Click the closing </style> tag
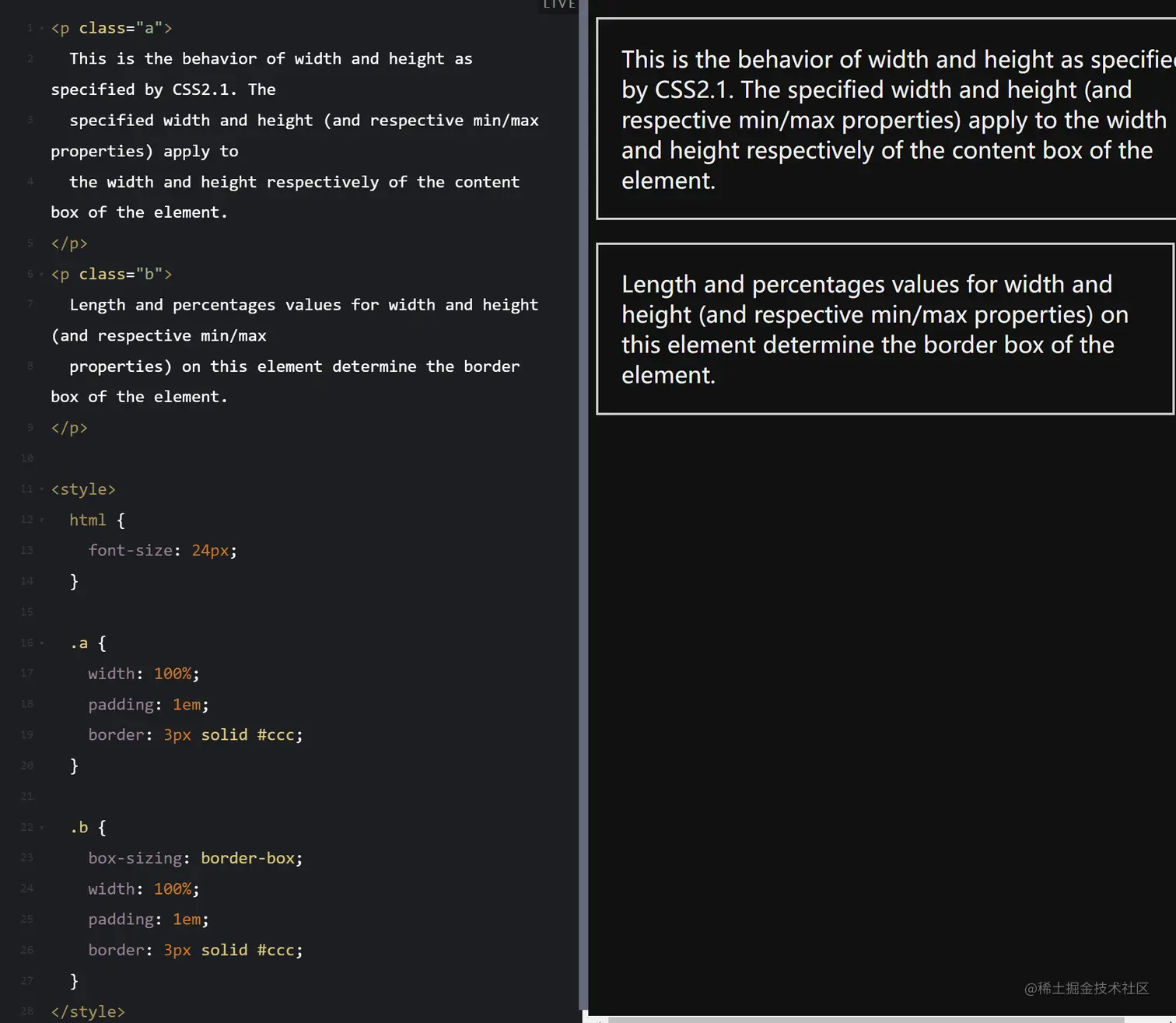This screenshot has width=1176, height=1023. click(x=88, y=1011)
